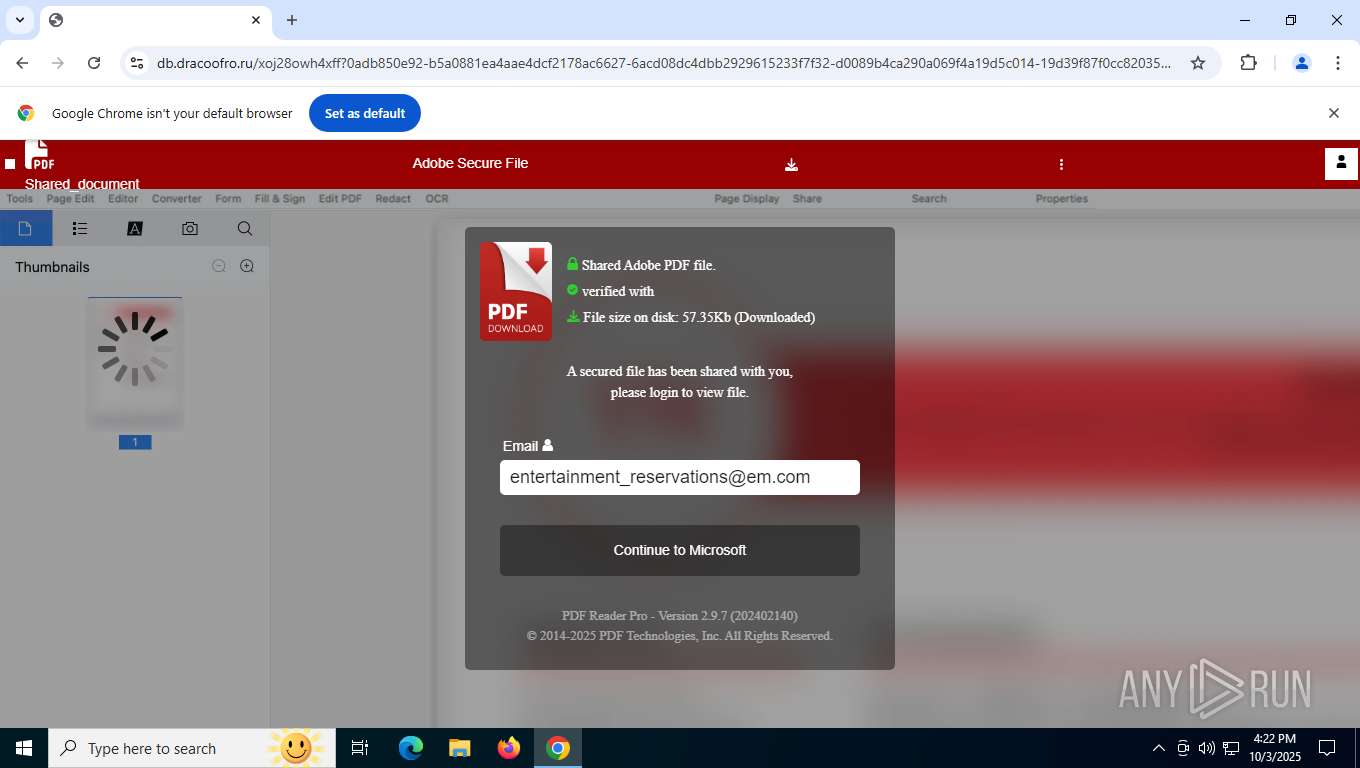Click the taskbar search box

click(192, 748)
